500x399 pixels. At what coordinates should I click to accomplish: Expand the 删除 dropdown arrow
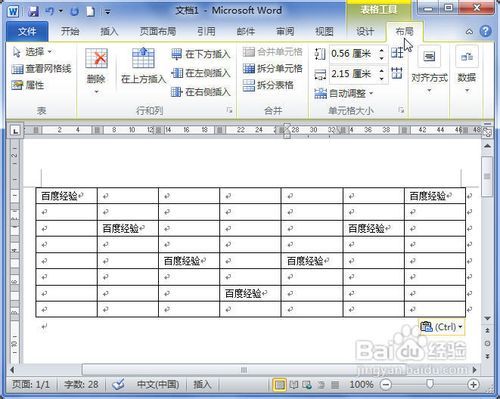click(x=96, y=91)
